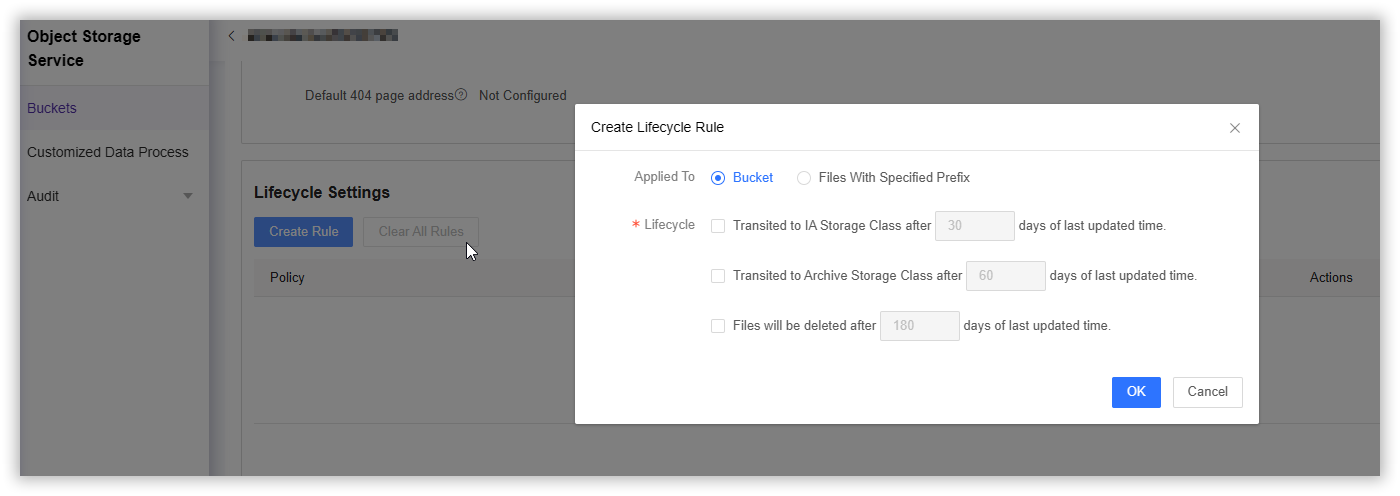Check the Files will be deleted option
The image size is (1400, 496).
tap(718, 326)
